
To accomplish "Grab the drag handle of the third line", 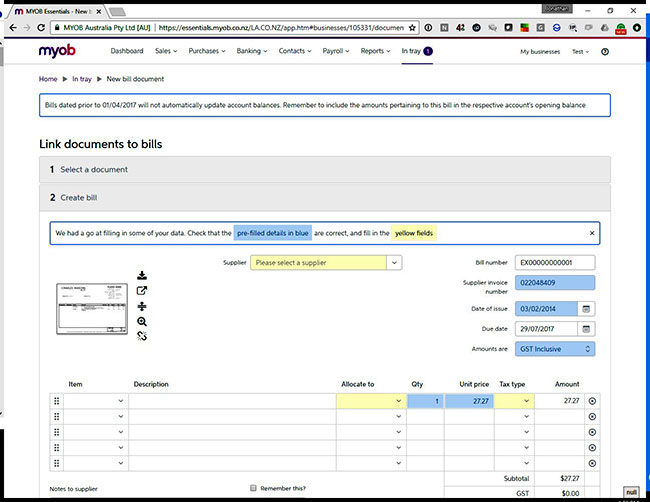I will tap(57, 432).
